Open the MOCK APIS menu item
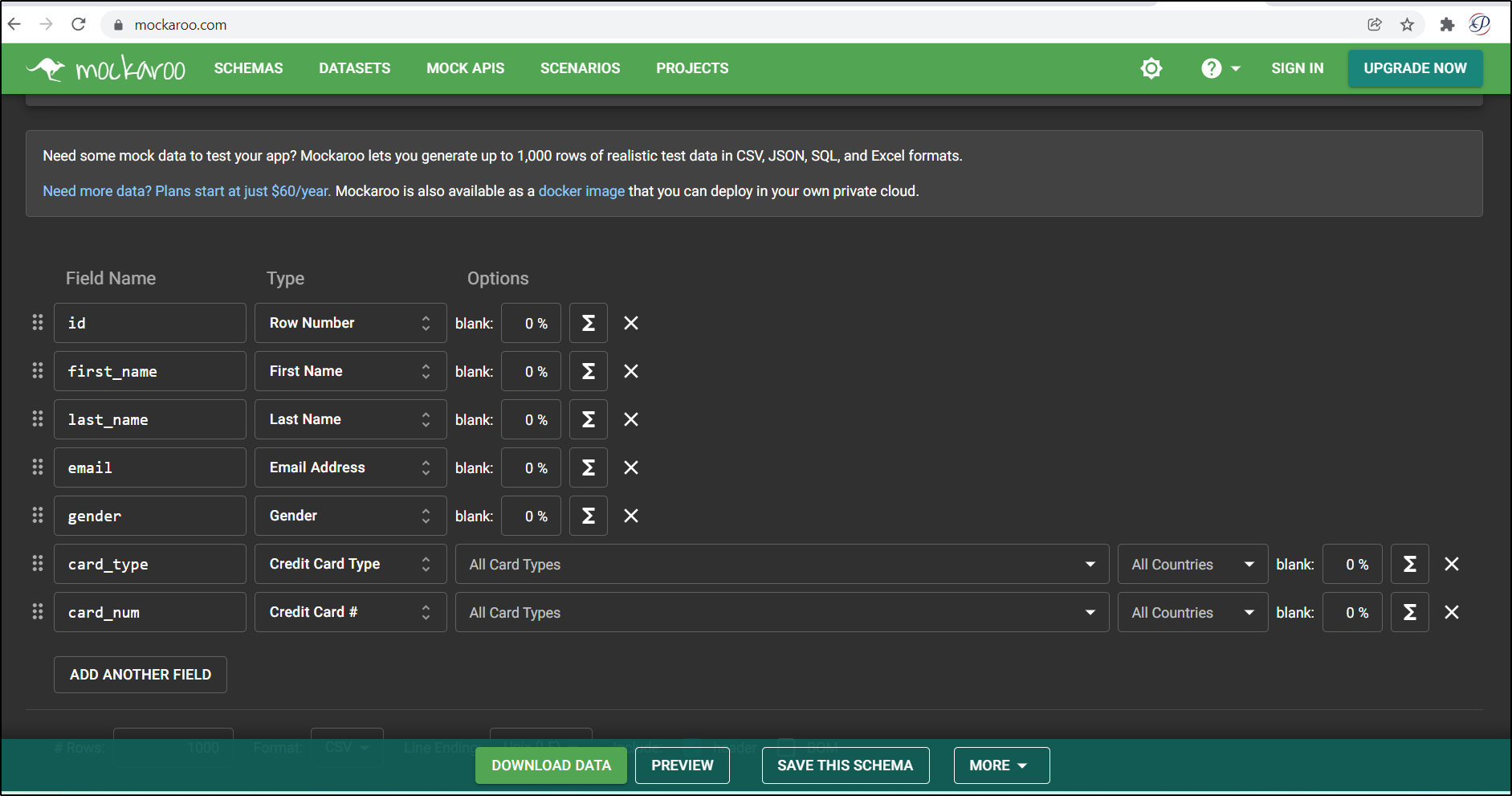 click(465, 68)
